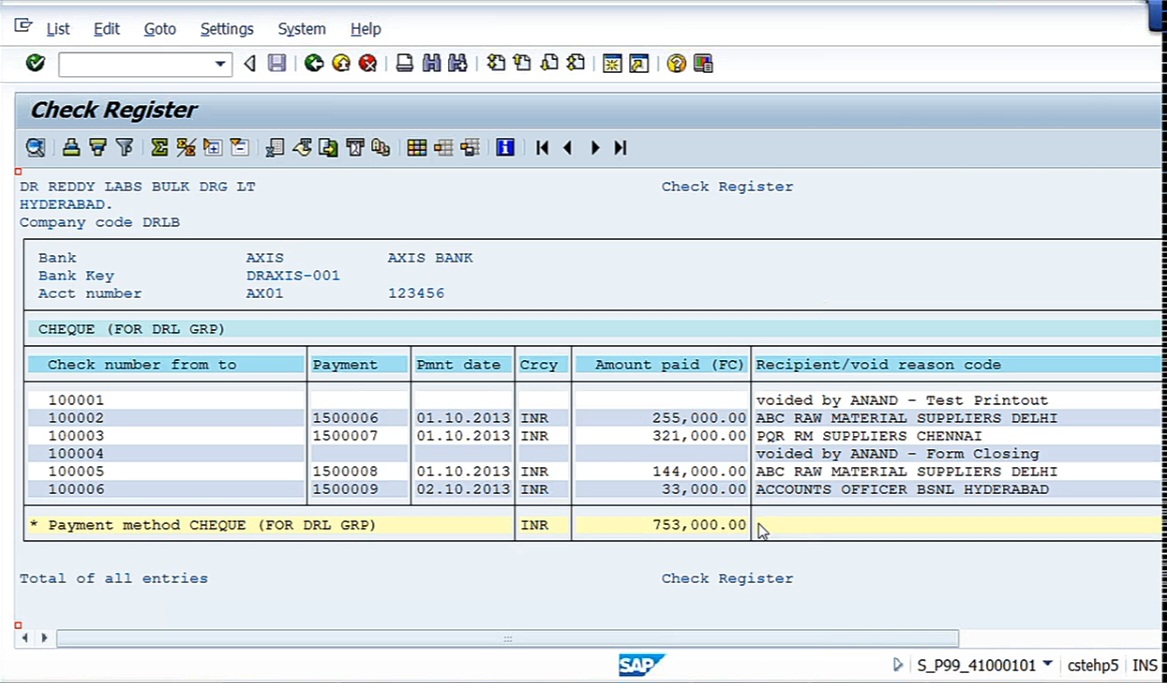
Task: Click the amount 144,000.00 cell
Action: click(699, 472)
